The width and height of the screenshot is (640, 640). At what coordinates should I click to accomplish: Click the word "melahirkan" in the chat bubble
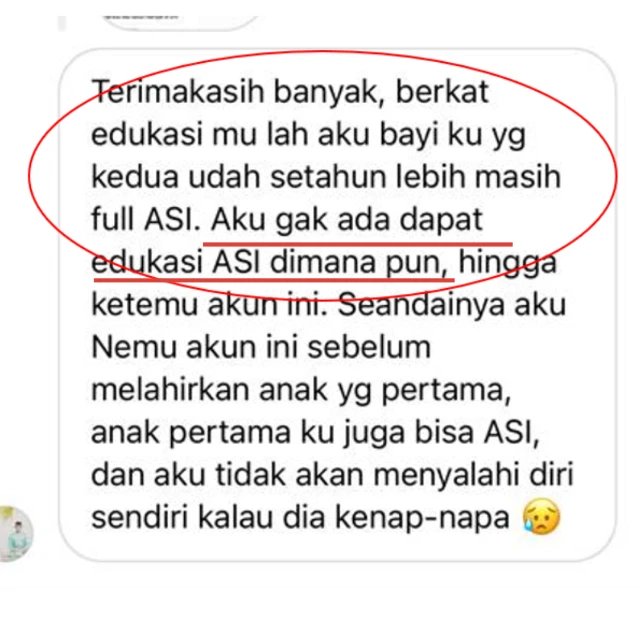coord(170,390)
